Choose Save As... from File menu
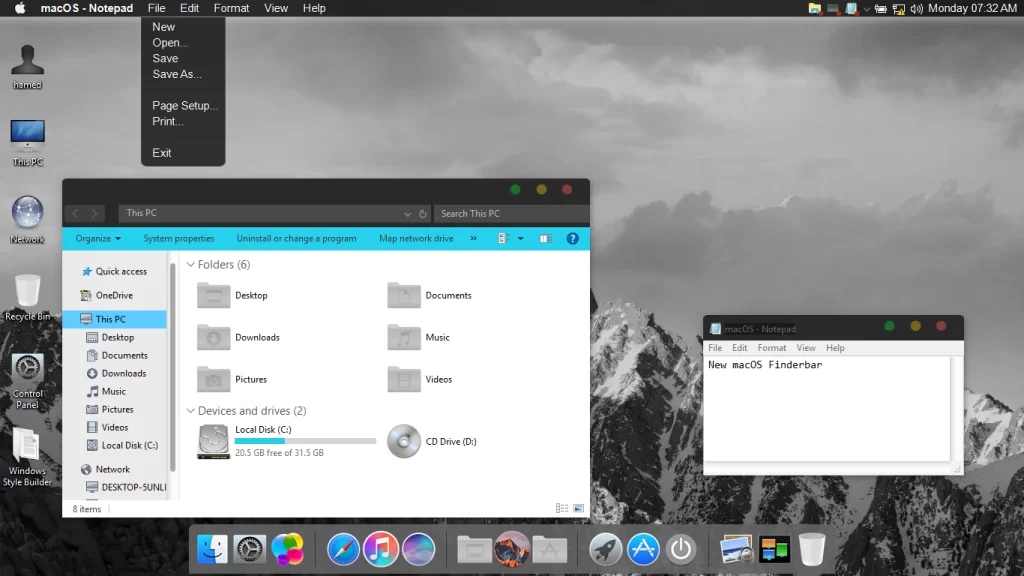Viewport: 1024px width, 576px height. pos(177,74)
